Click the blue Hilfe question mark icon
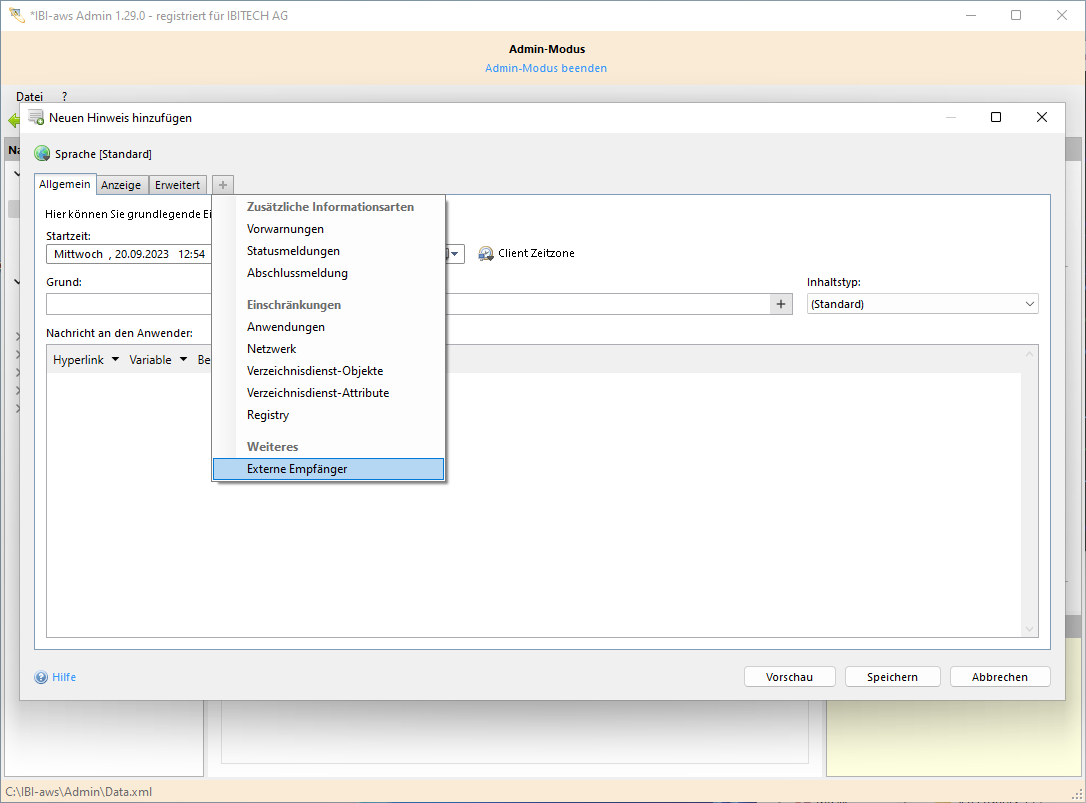1086x803 pixels. tap(41, 677)
